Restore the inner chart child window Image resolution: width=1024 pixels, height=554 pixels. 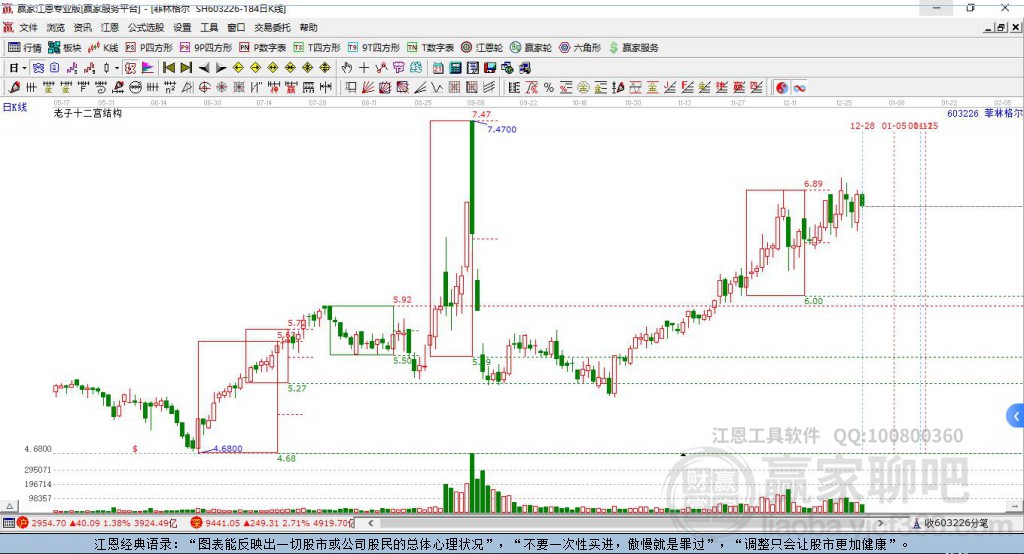pyautogui.click(x=1002, y=27)
